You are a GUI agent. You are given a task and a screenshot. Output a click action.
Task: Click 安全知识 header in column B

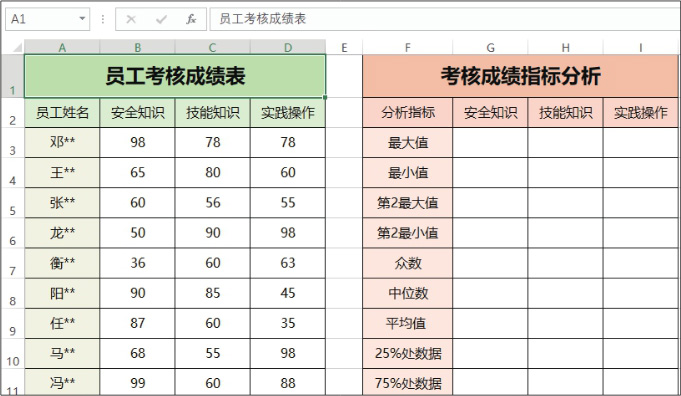point(137,113)
